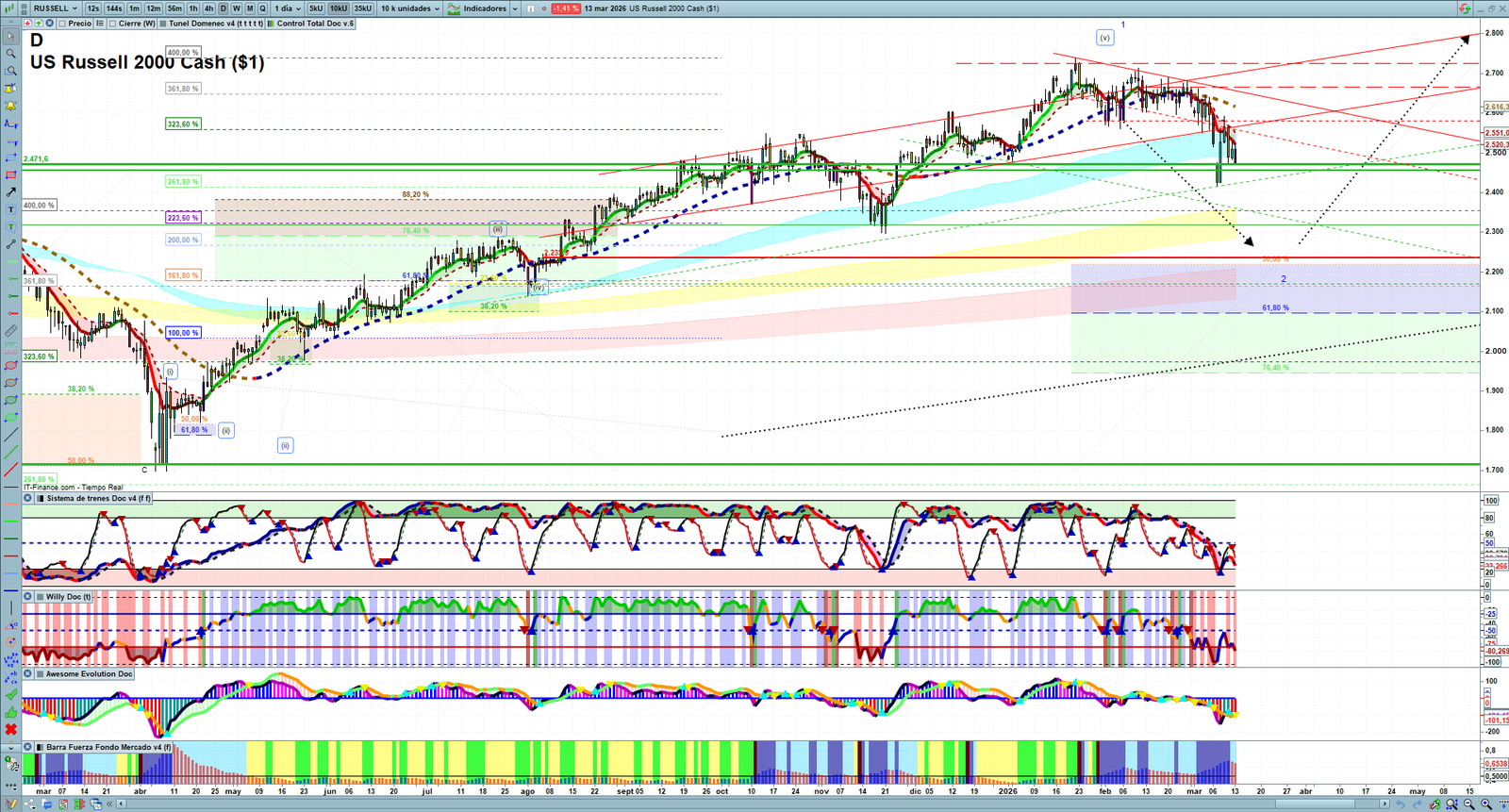Image resolution: width=1509 pixels, height=812 pixels.
Task: Click the (v) wave label near the top
Action: click(x=1104, y=38)
